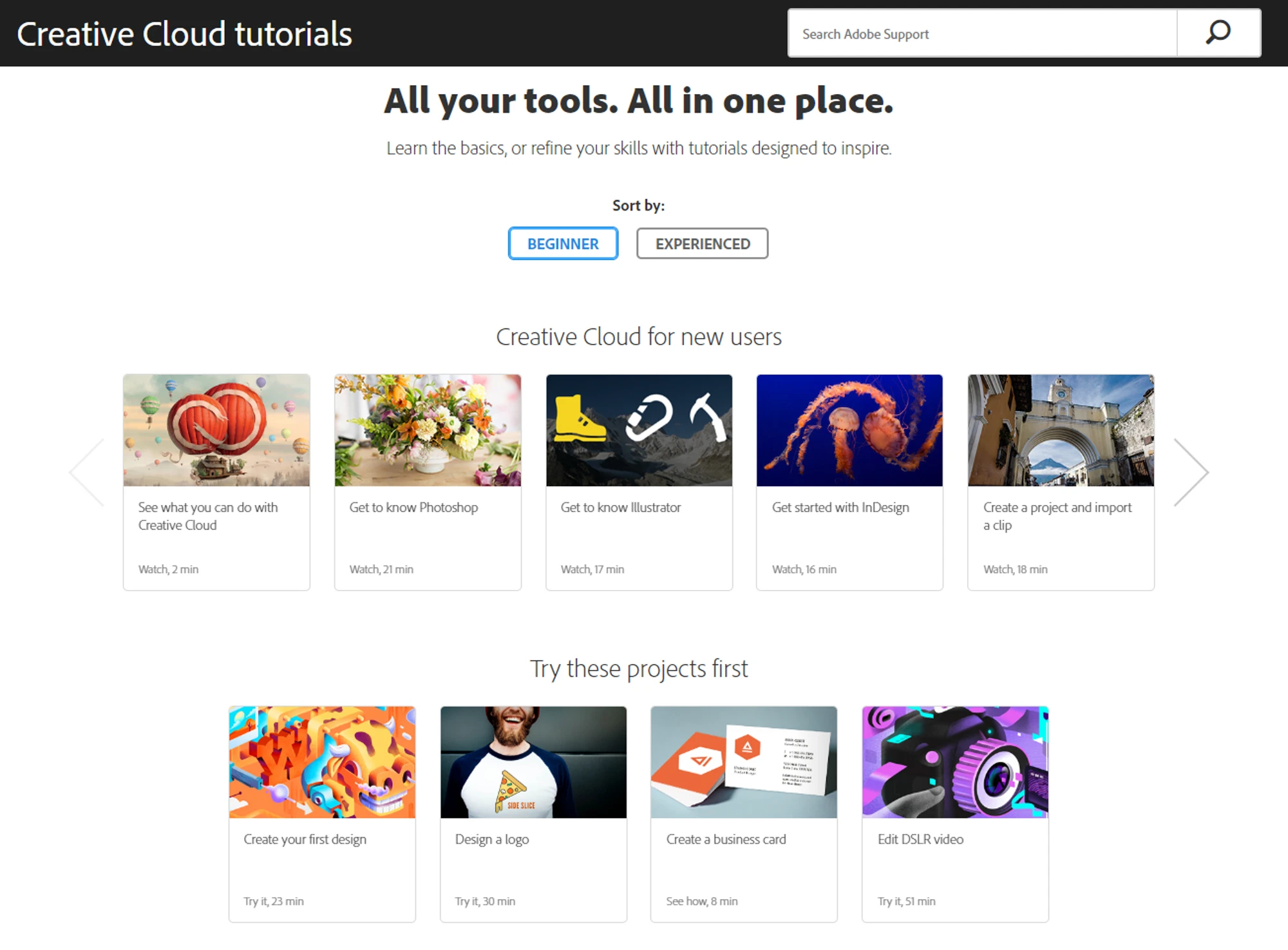Open the Edit DSLR video project thumbnail

pyautogui.click(x=954, y=762)
